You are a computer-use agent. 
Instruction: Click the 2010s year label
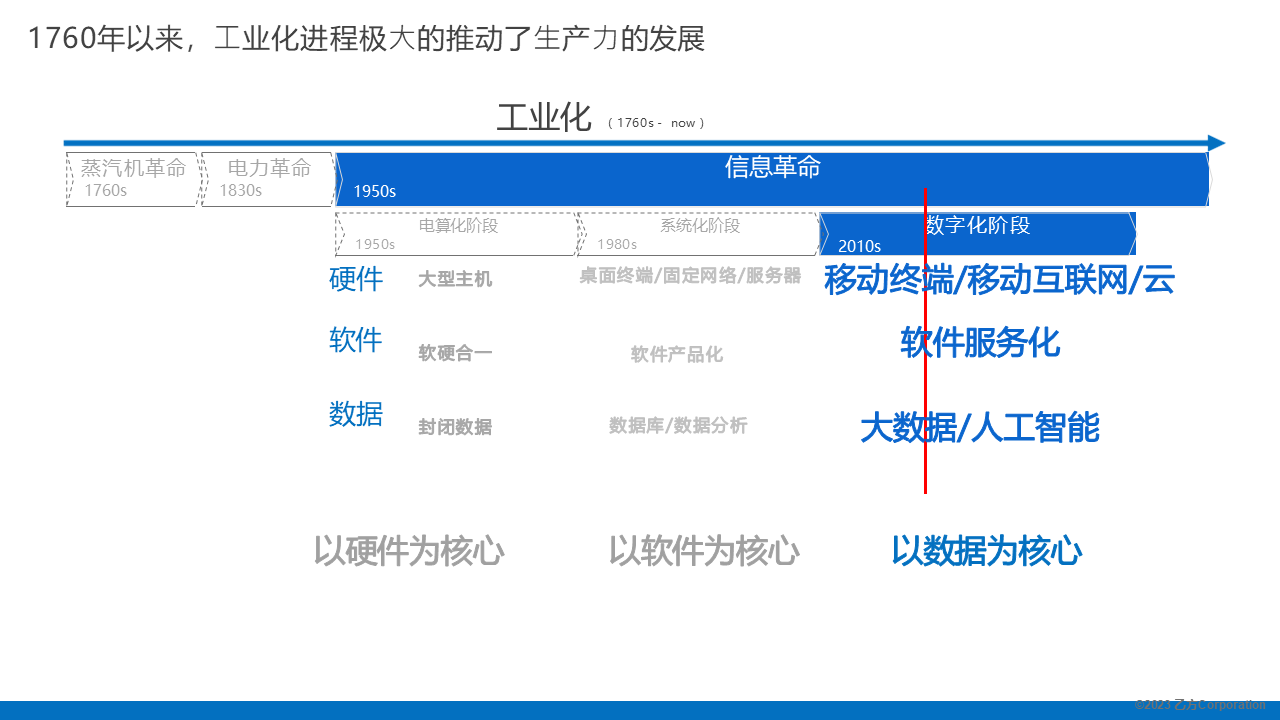point(859,246)
